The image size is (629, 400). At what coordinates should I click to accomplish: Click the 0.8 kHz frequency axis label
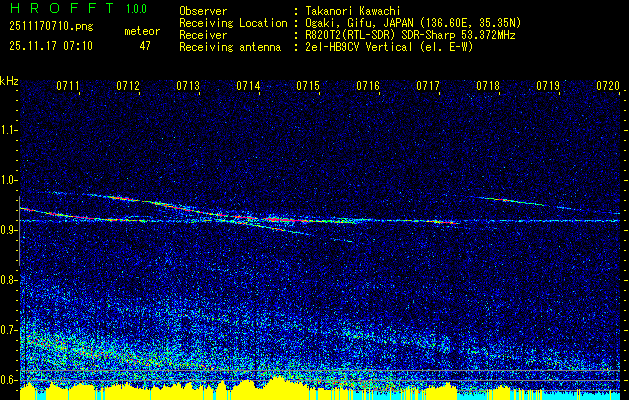tap(8, 280)
